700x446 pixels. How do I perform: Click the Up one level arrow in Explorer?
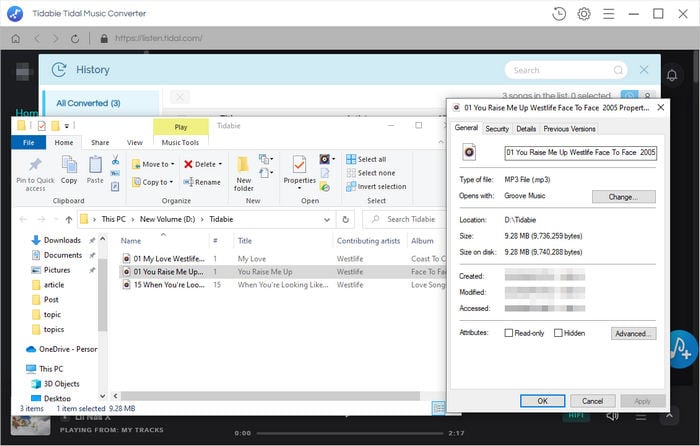pyautogui.click(x=69, y=220)
